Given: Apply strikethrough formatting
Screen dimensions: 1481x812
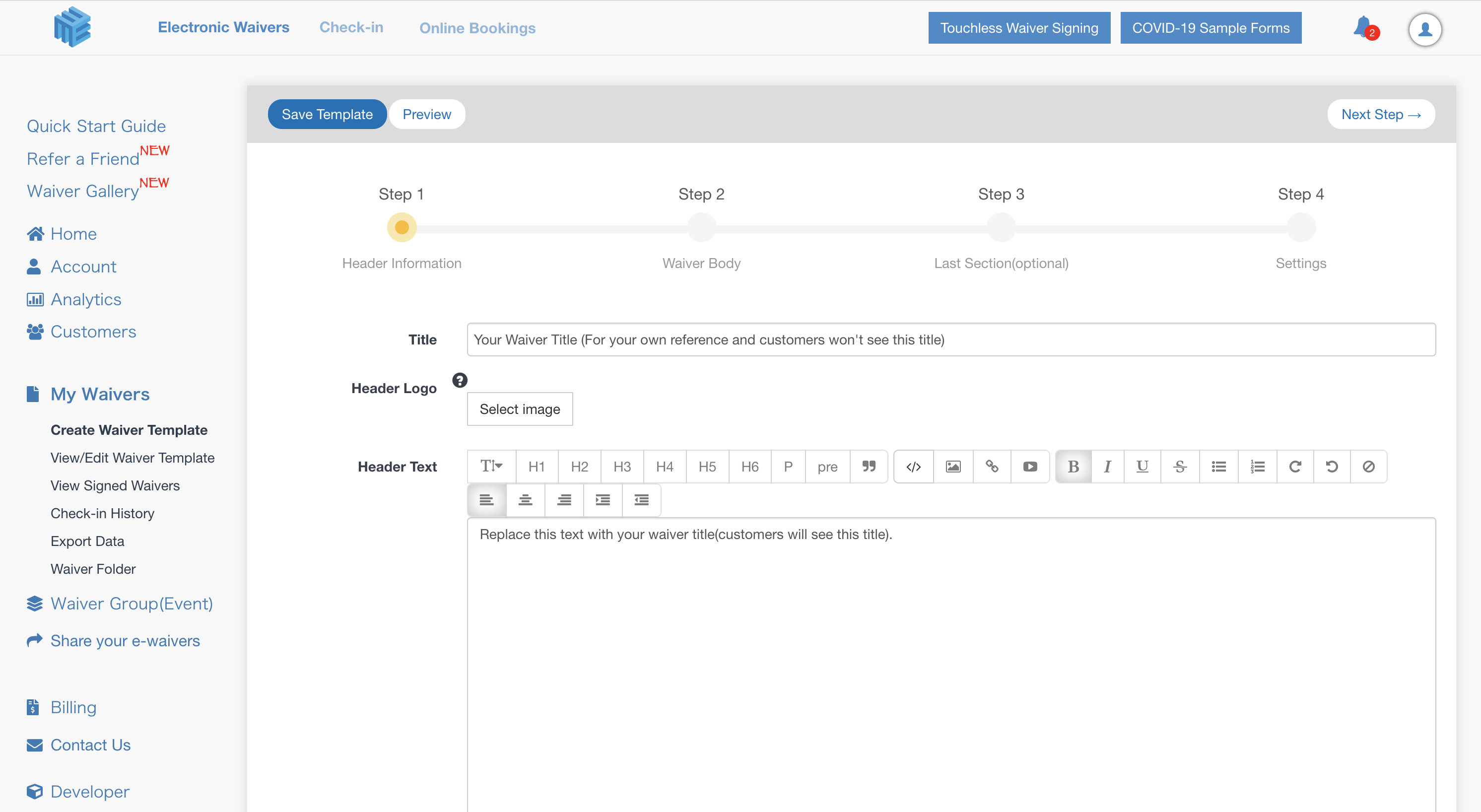Looking at the screenshot, I should tap(1180, 467).
